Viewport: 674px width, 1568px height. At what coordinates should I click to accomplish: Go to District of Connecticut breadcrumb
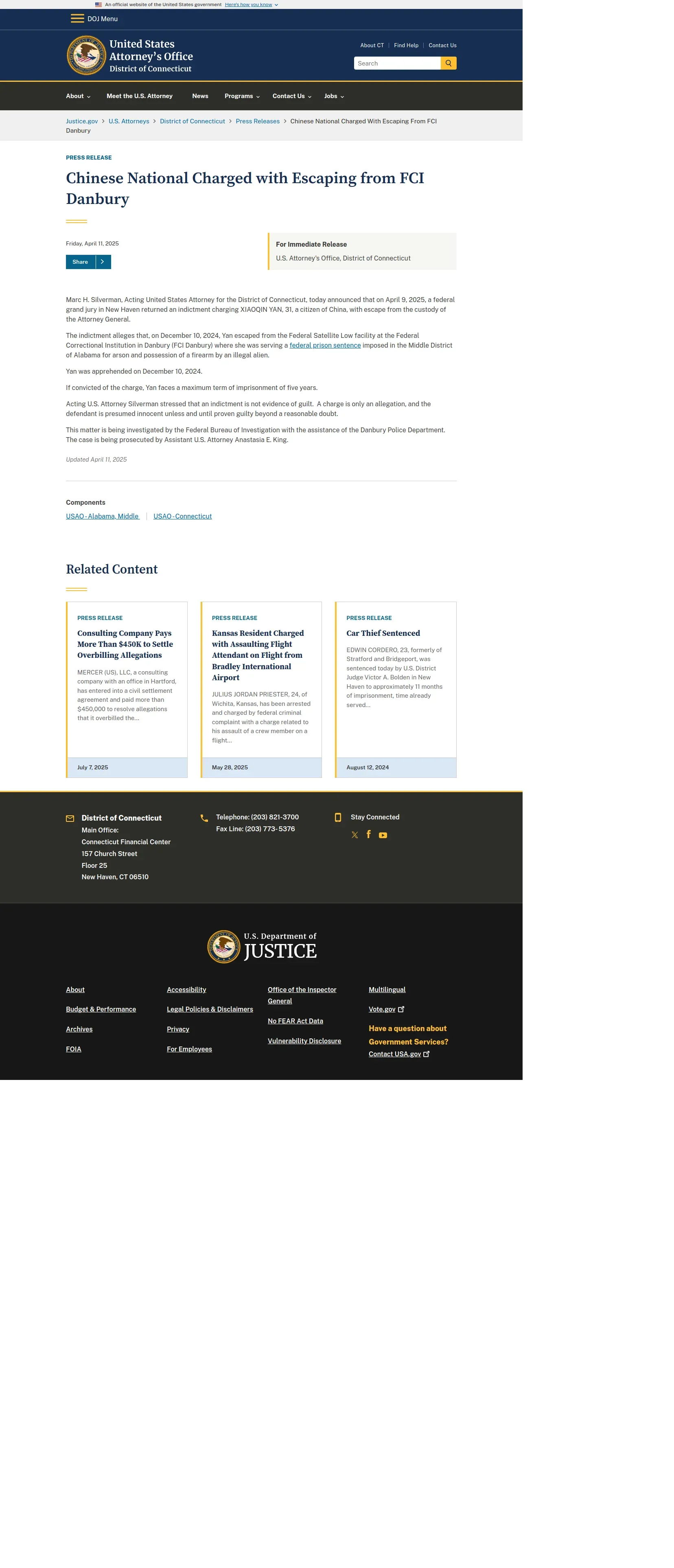tap(193, 121)
